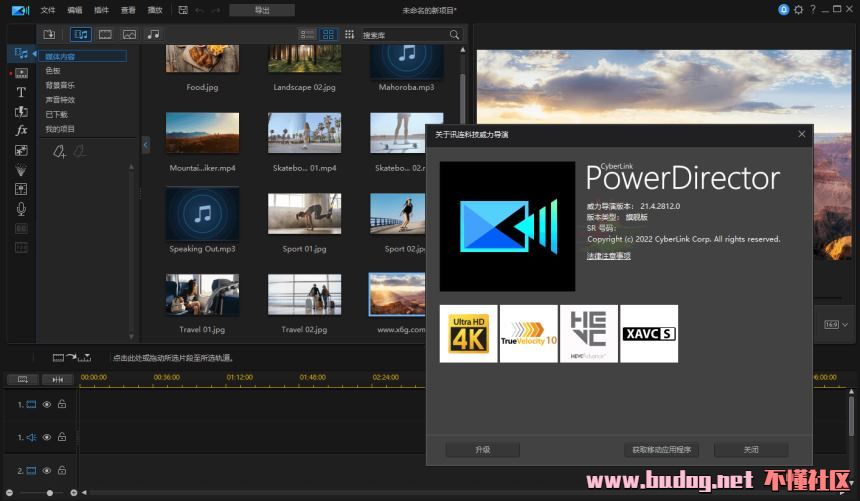Click the notification bell icon
The width and height of the screenshot is (860, 501).
(784, 9)
